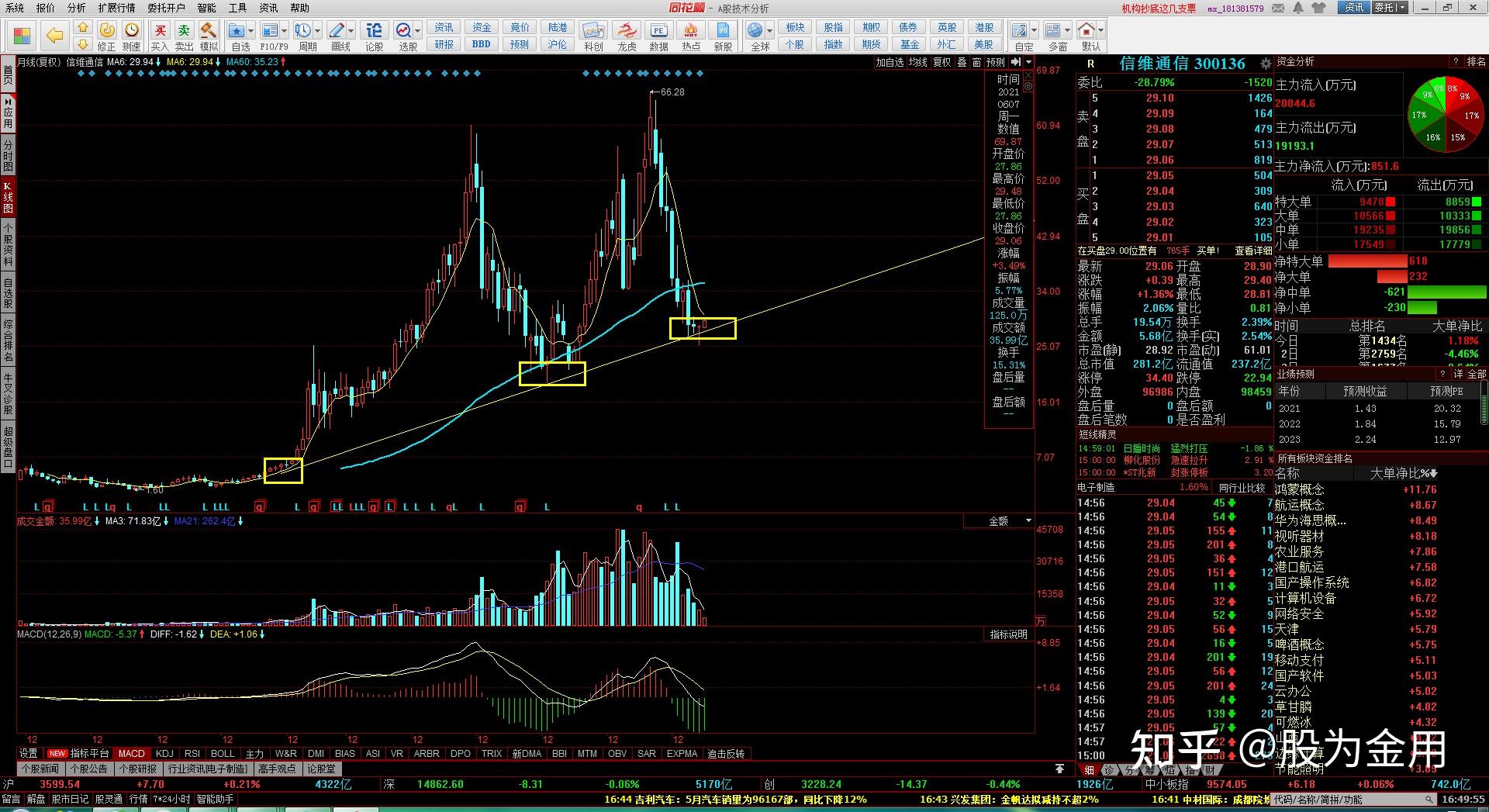Screen dimensions: 1489x812
Task: Click the 查看详细 link in order book
Action: tap(1253, 251)
